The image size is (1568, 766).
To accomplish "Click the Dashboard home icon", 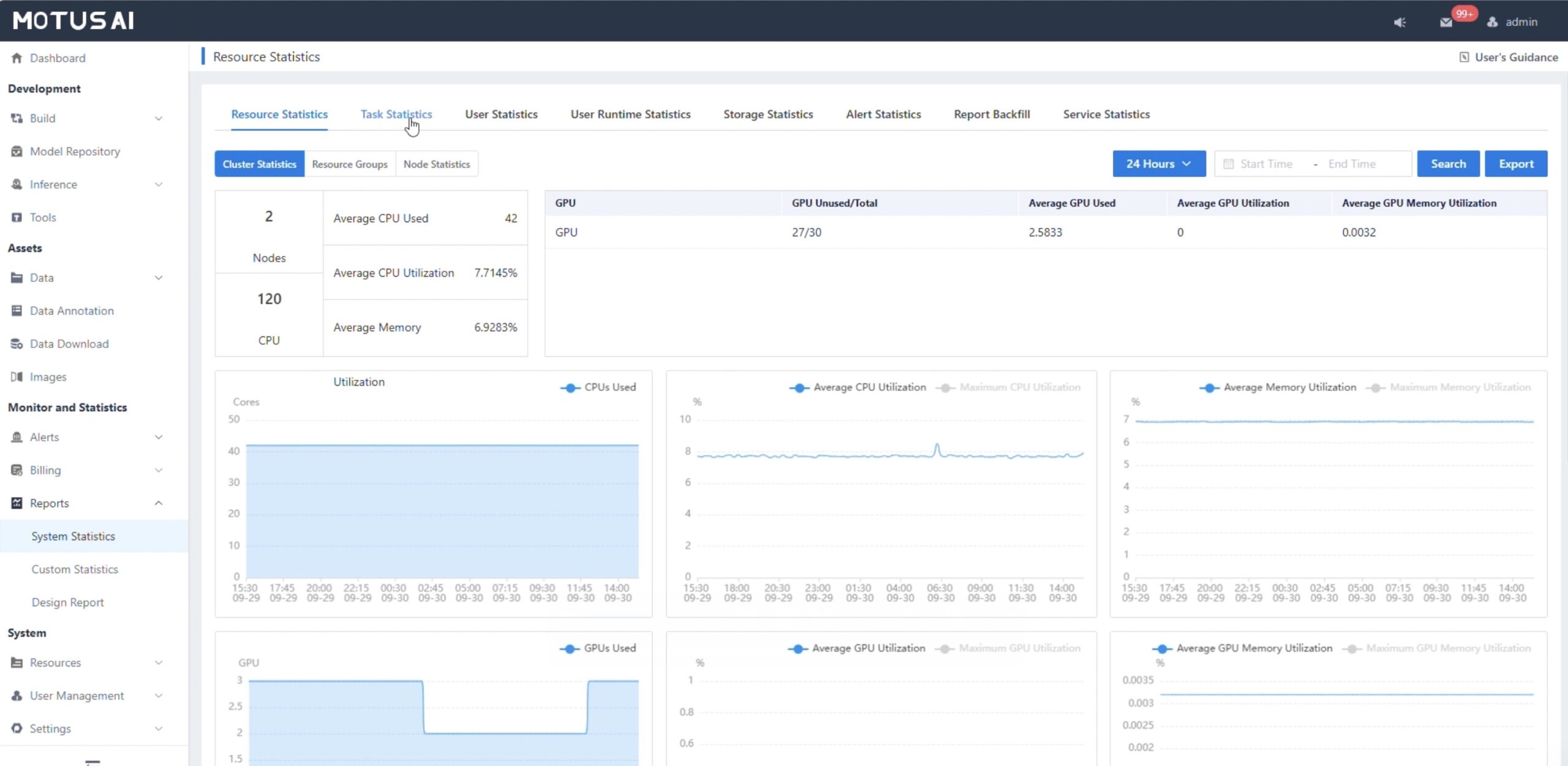I will click(17, 58).
